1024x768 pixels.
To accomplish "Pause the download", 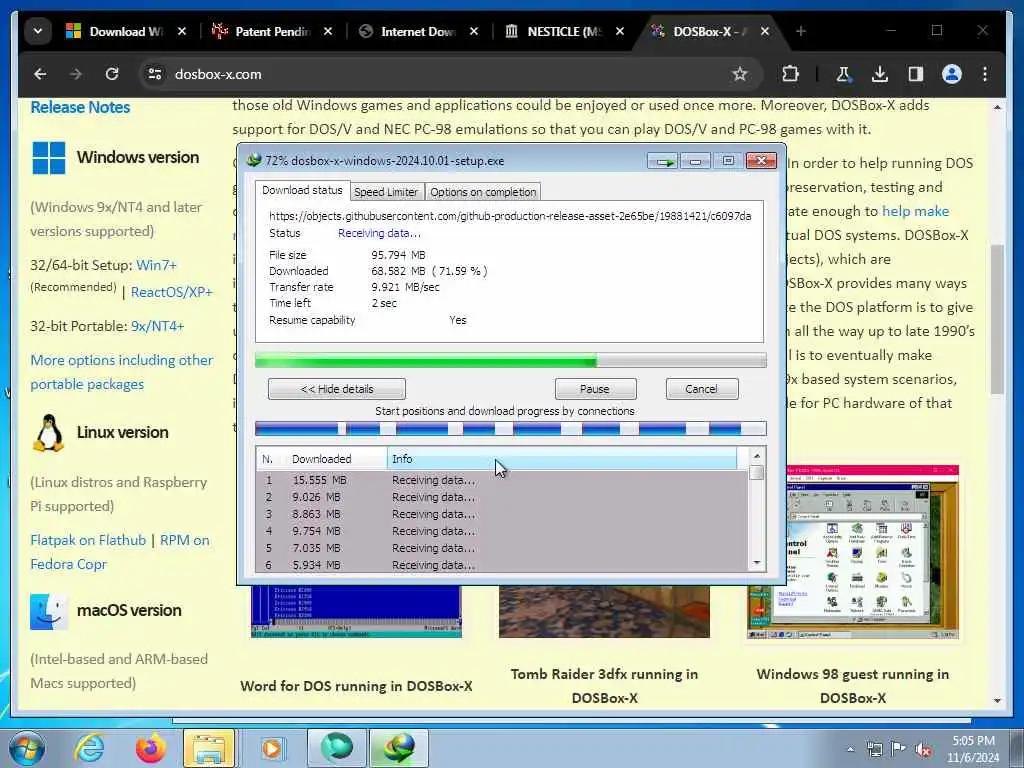I will pos(595,389).
